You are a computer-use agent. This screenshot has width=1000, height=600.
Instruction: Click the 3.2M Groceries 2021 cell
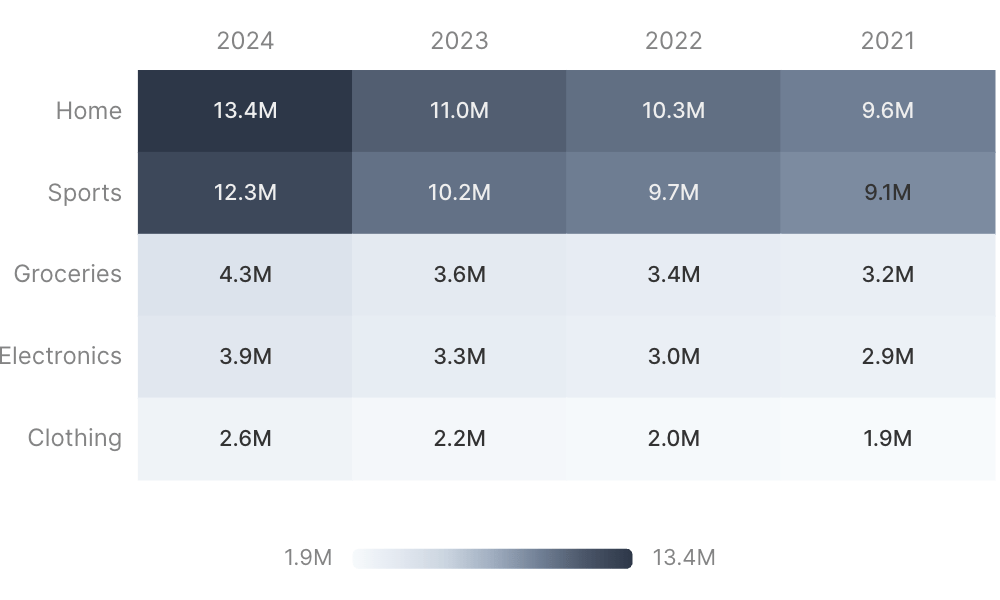click(x=888, y=275)
